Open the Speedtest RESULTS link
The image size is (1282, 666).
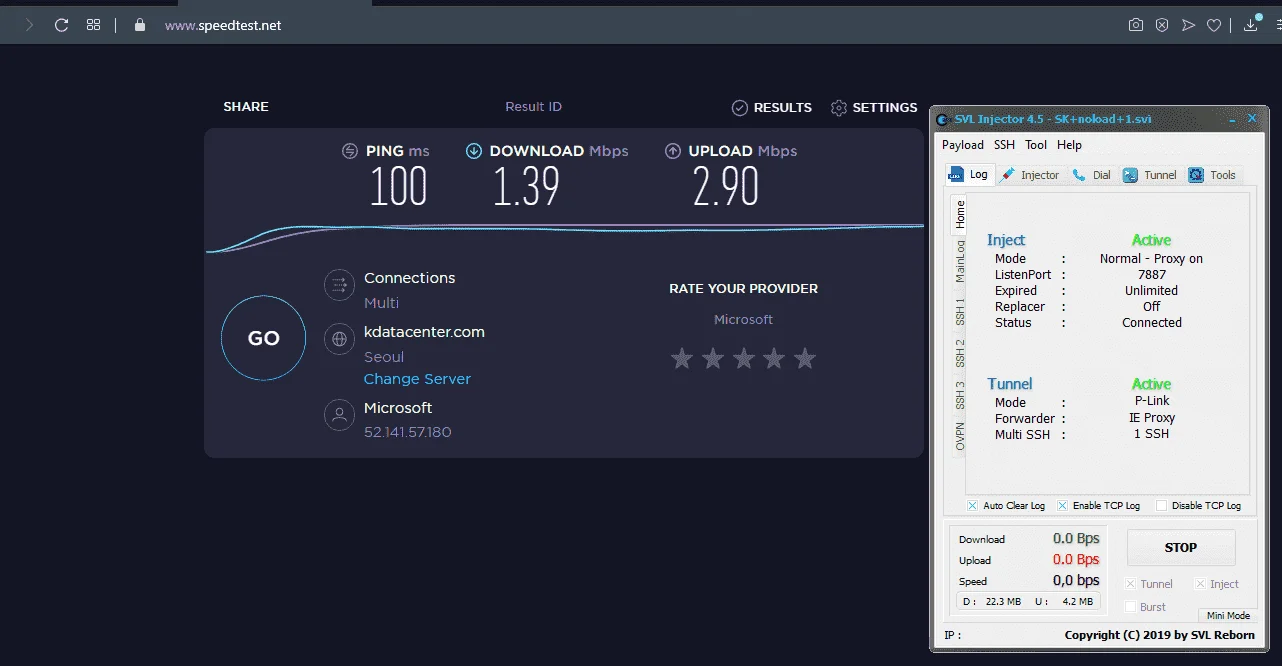(772, 107)
